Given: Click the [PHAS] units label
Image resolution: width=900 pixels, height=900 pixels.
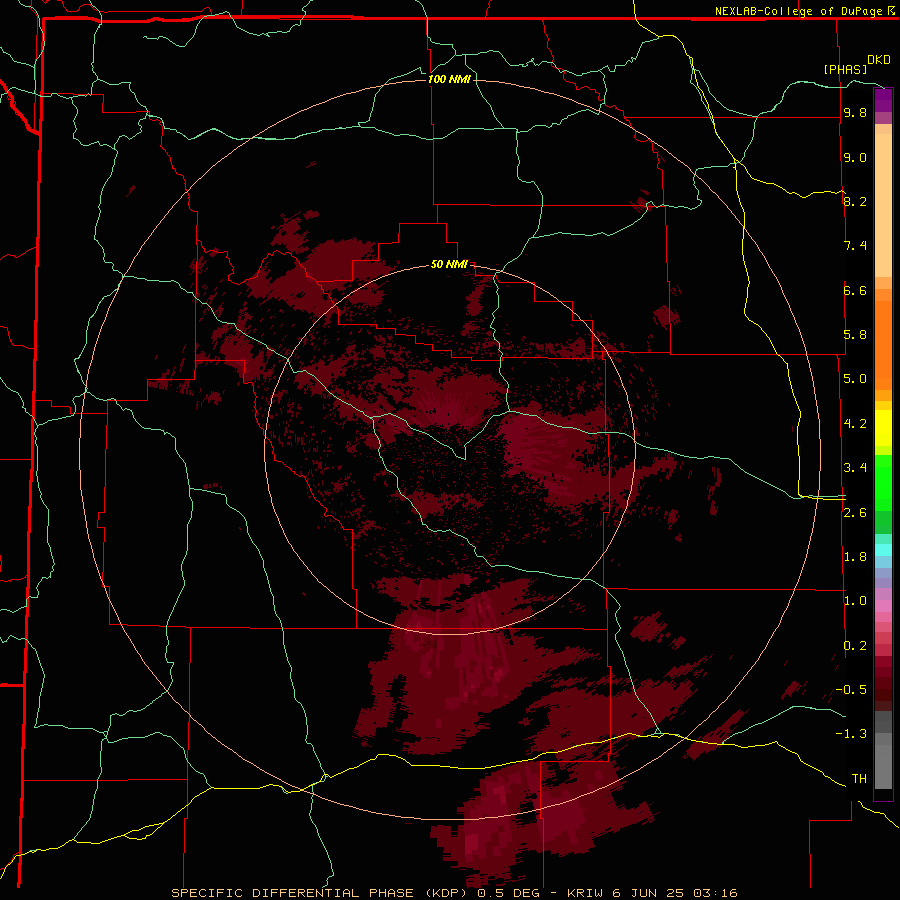Looking at the screenshot, I should pos(845,69).
